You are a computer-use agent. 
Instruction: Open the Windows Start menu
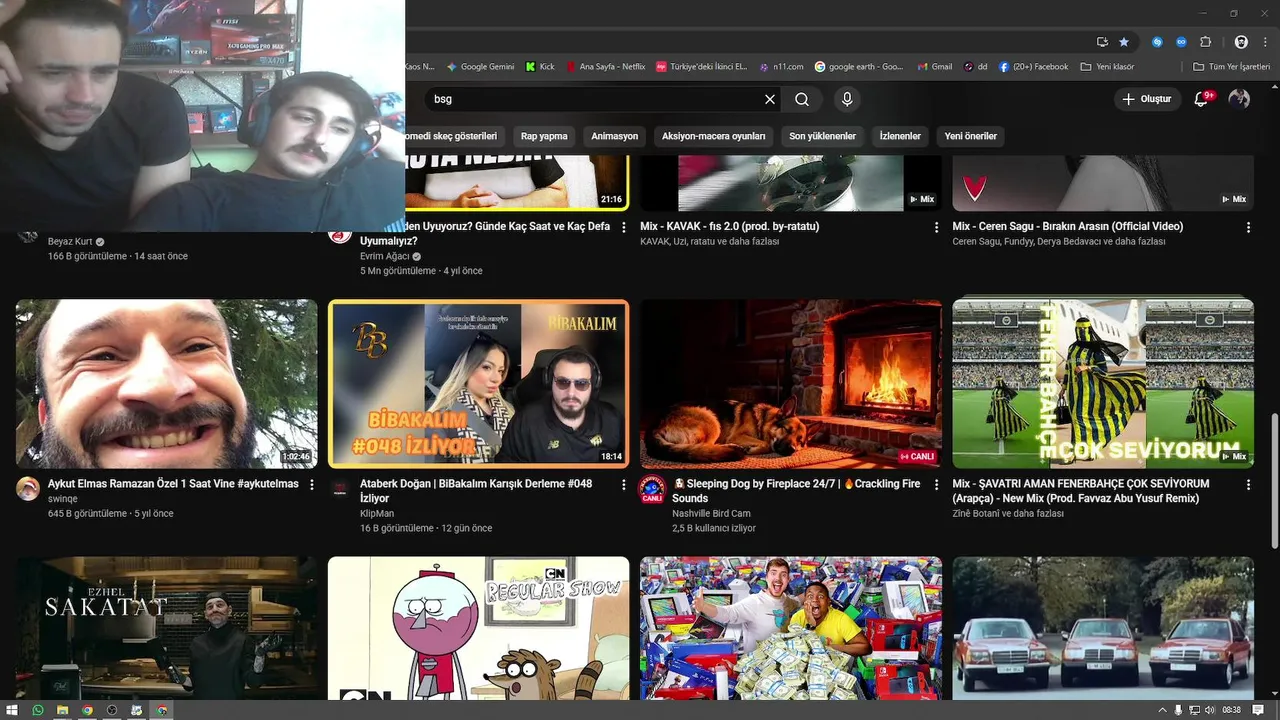tap(13, 710)
